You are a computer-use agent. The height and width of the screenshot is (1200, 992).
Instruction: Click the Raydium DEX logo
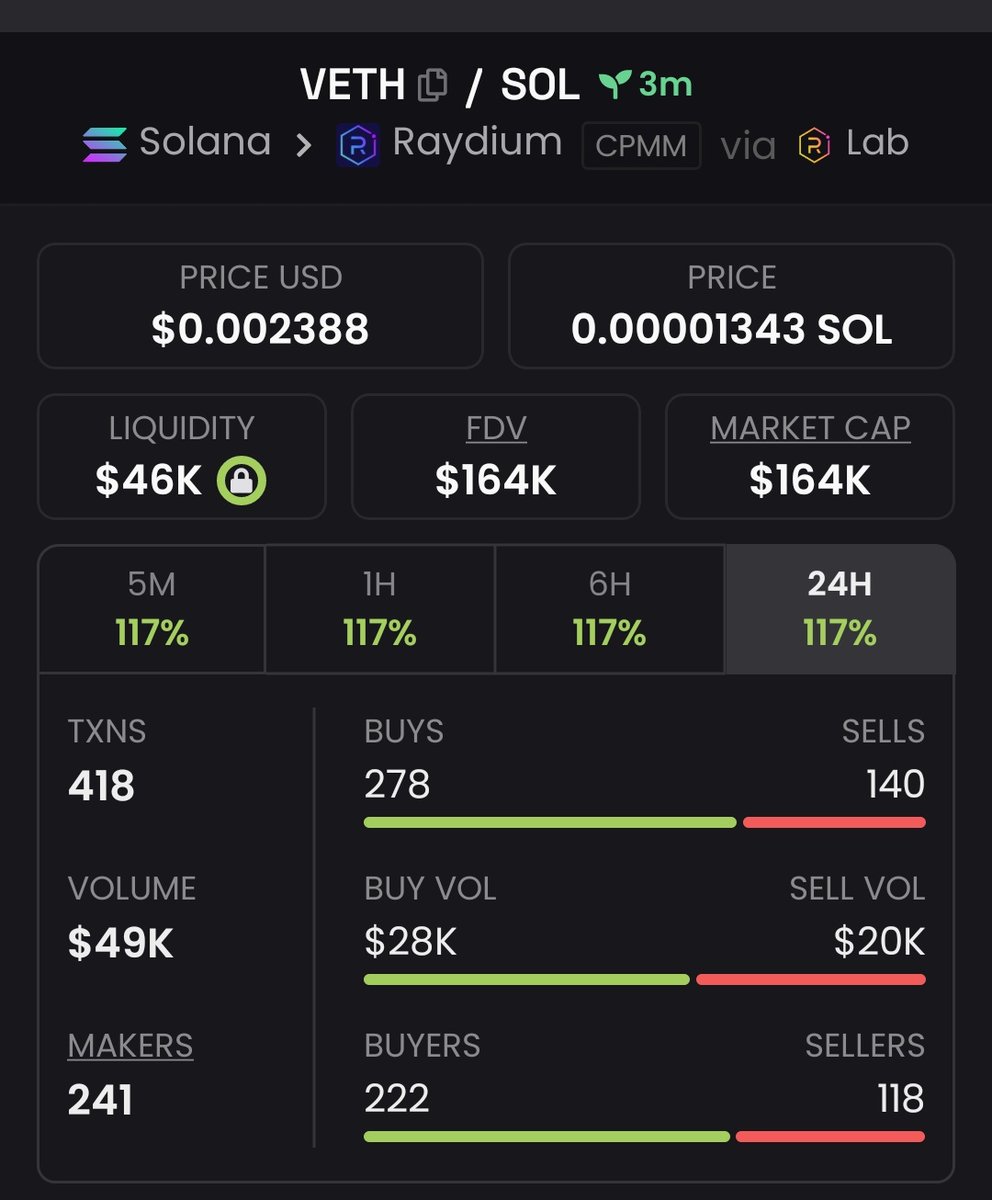coord(358,145)
